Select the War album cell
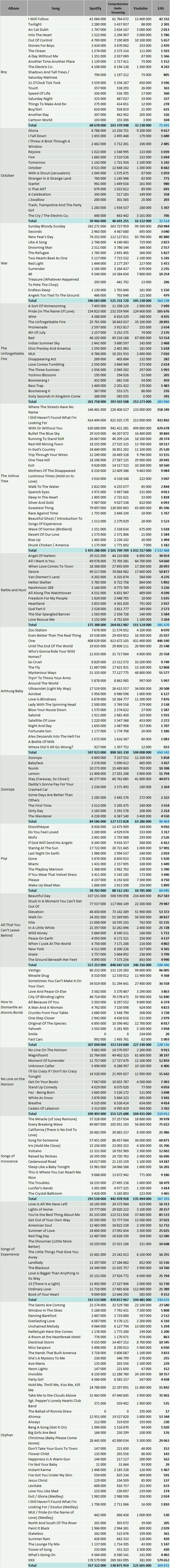 tap(13, 263)
